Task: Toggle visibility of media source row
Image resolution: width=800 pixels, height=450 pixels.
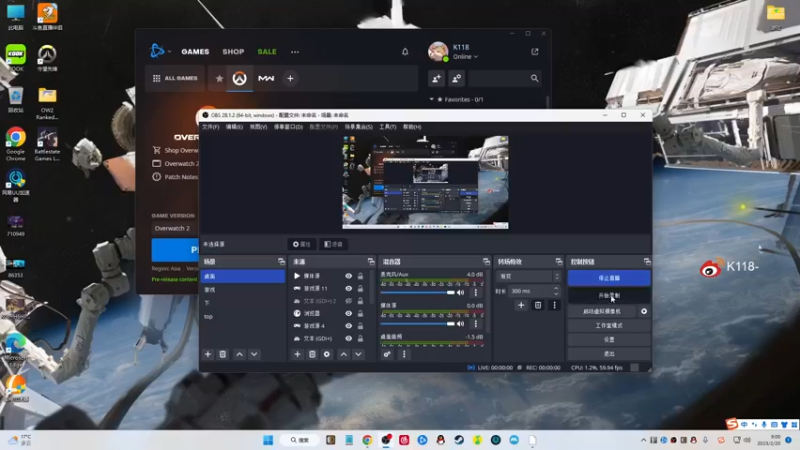Action: [x=348, y=276]
